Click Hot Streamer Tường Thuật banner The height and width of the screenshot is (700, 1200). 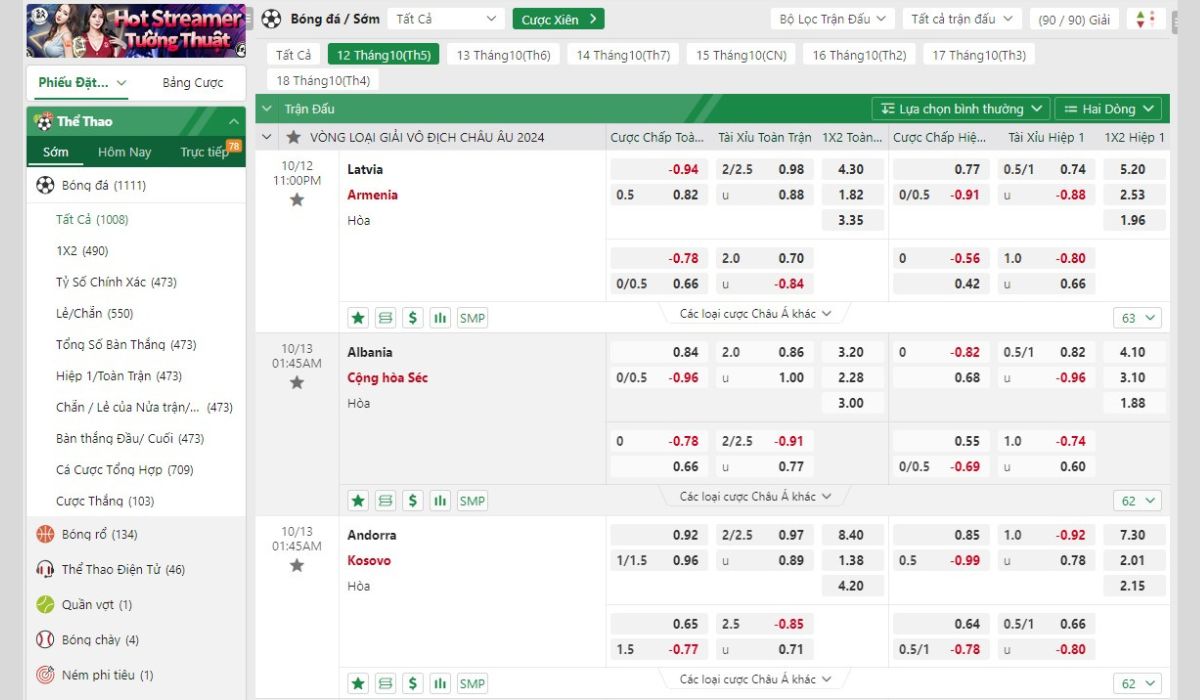point(136,30)
